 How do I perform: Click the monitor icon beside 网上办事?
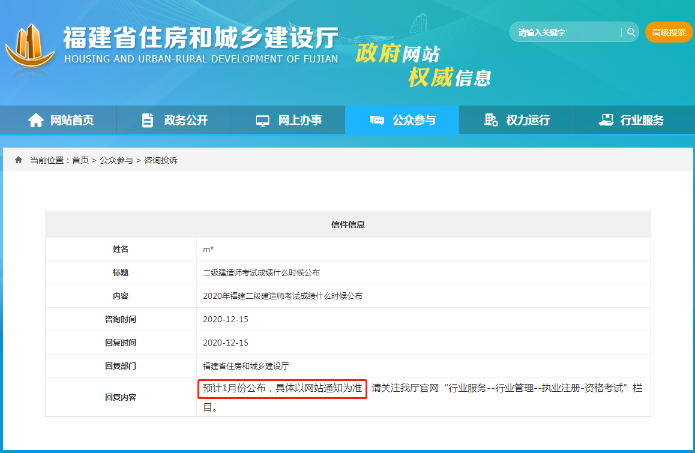pyautogui.click(x=262, y=121)
